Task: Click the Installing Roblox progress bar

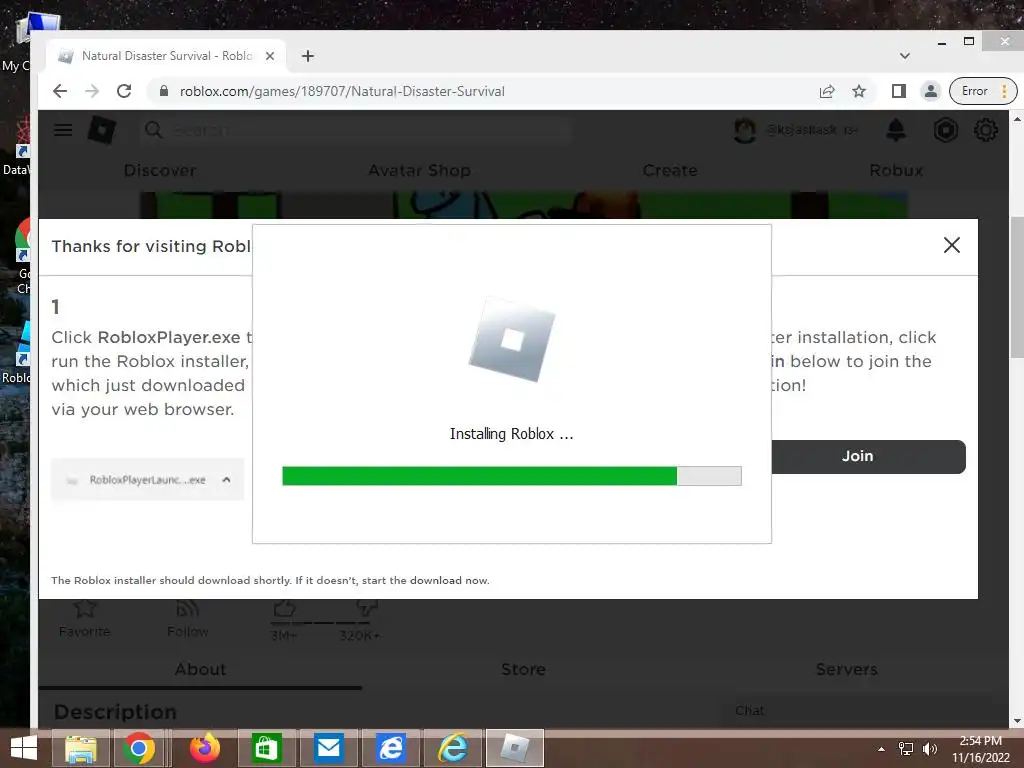Action: click(x=511, y=476)
